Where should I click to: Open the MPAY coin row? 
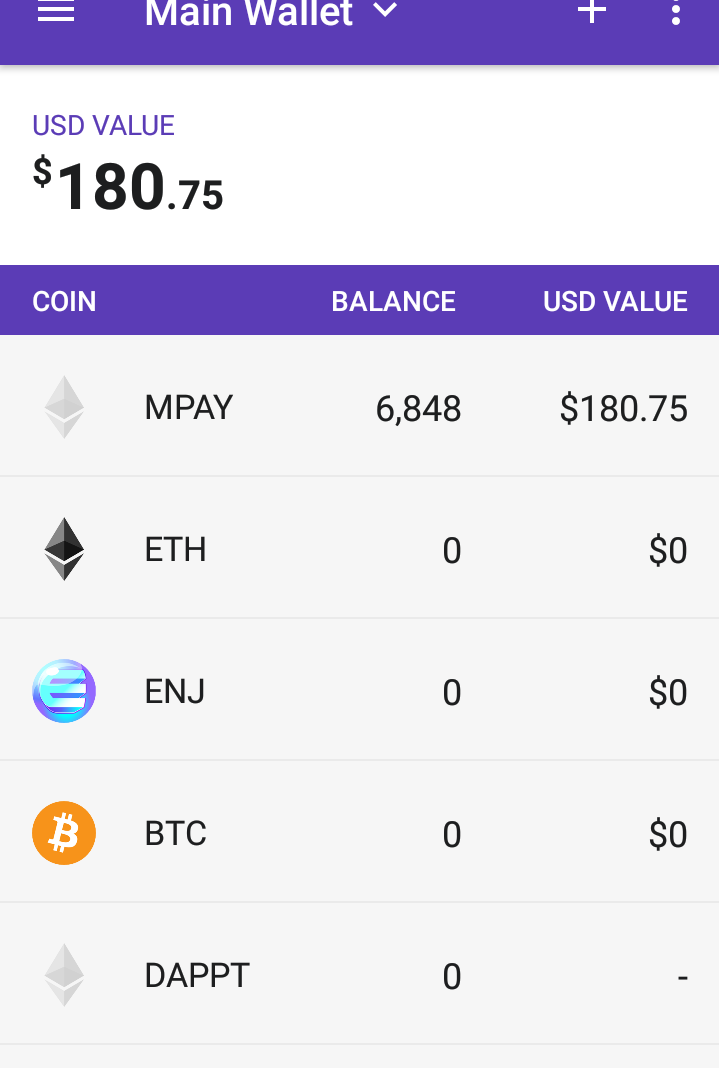[360, 406]
